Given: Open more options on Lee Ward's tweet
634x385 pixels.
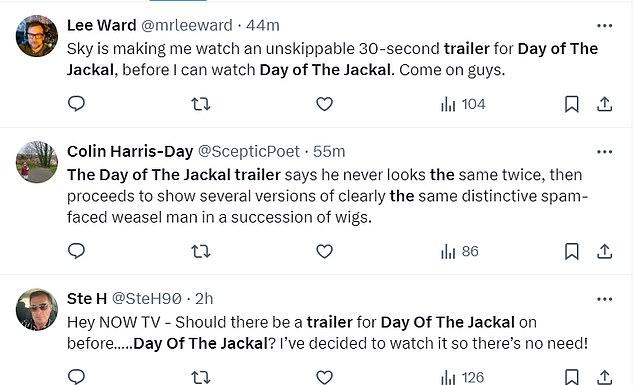Looking at the screenshot, I should click(x=604, y=26).
